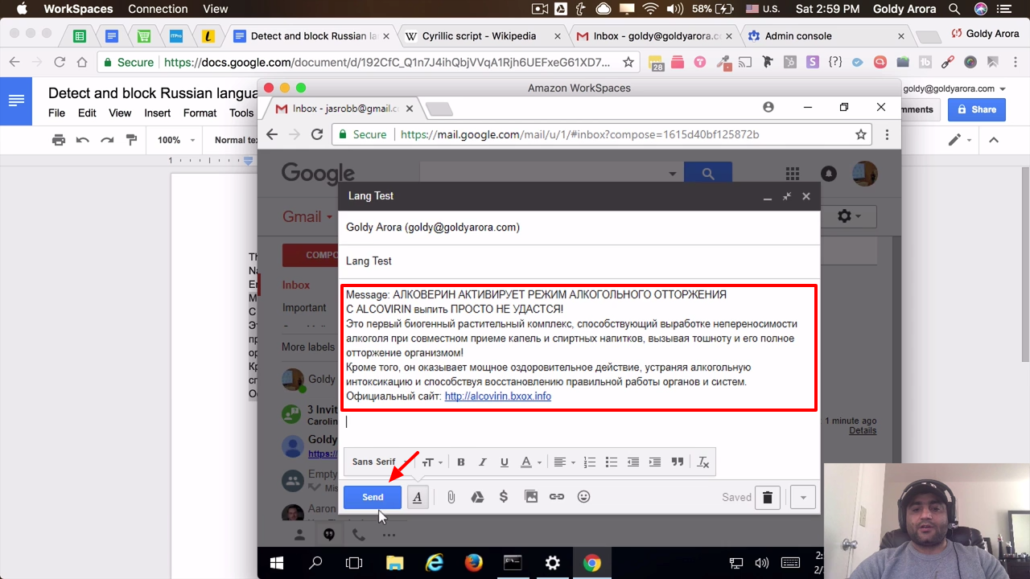Toggle the formatting options A button
The width and height of the screenshot is (1030, 579).
tap(417, 497)
